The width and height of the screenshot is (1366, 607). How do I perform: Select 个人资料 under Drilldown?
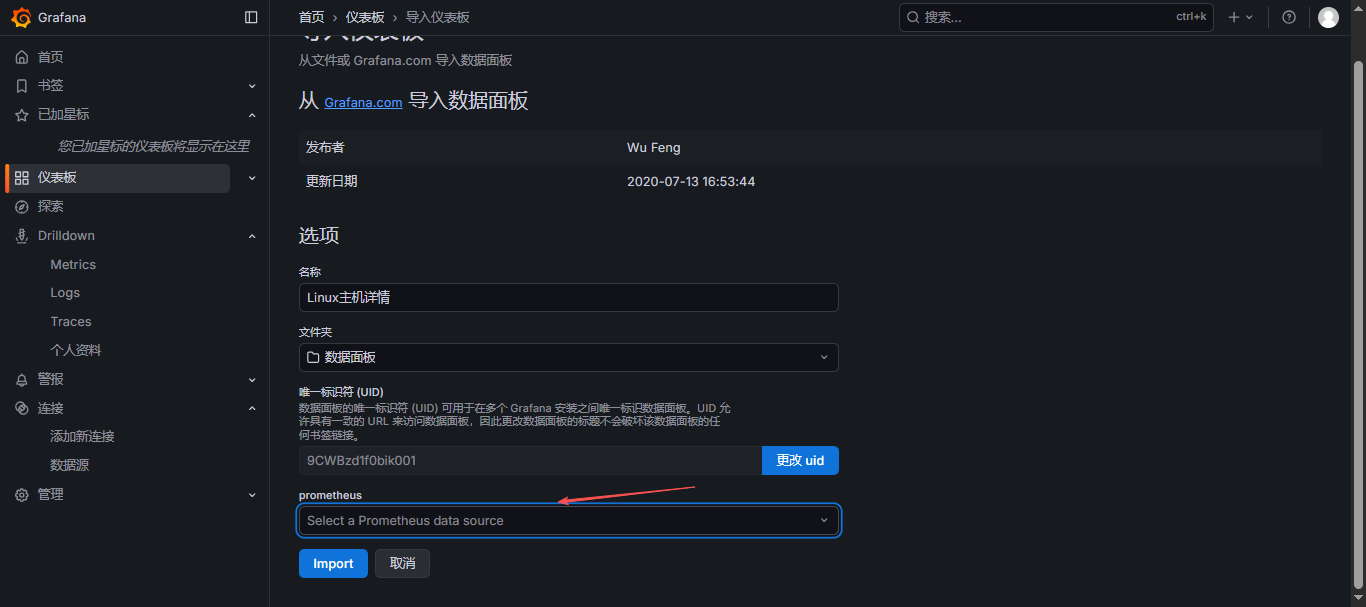(76, 350)
